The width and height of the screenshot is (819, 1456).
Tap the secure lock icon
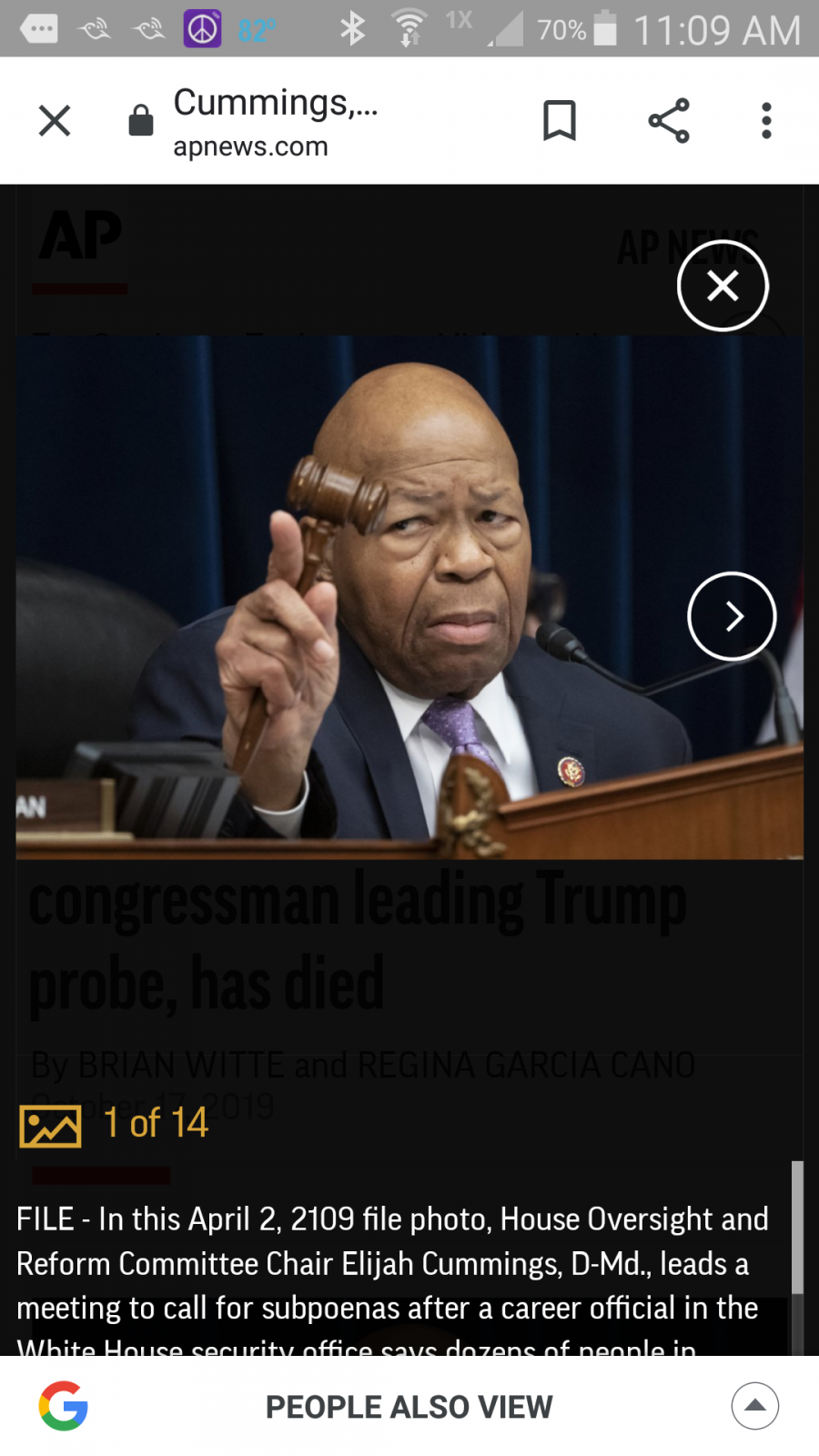point(141,120)
